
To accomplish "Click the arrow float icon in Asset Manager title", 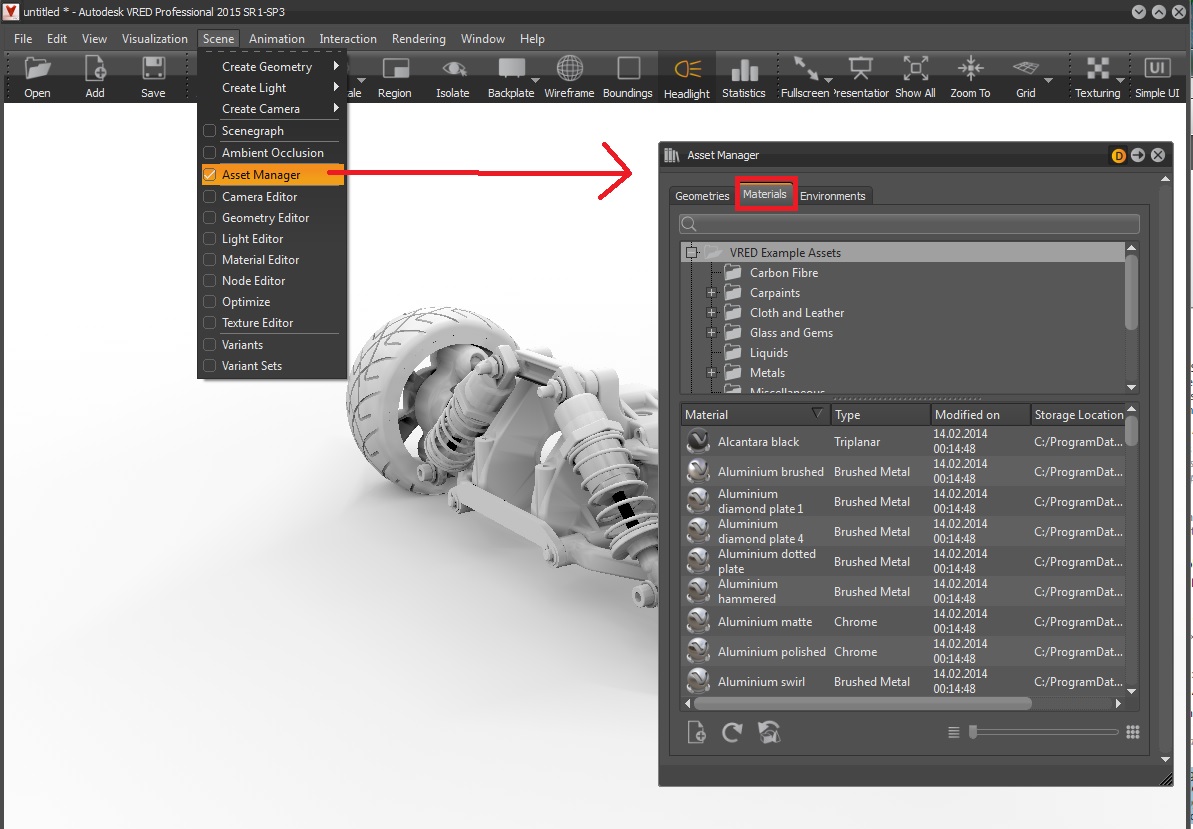I will pos(1137,155).
